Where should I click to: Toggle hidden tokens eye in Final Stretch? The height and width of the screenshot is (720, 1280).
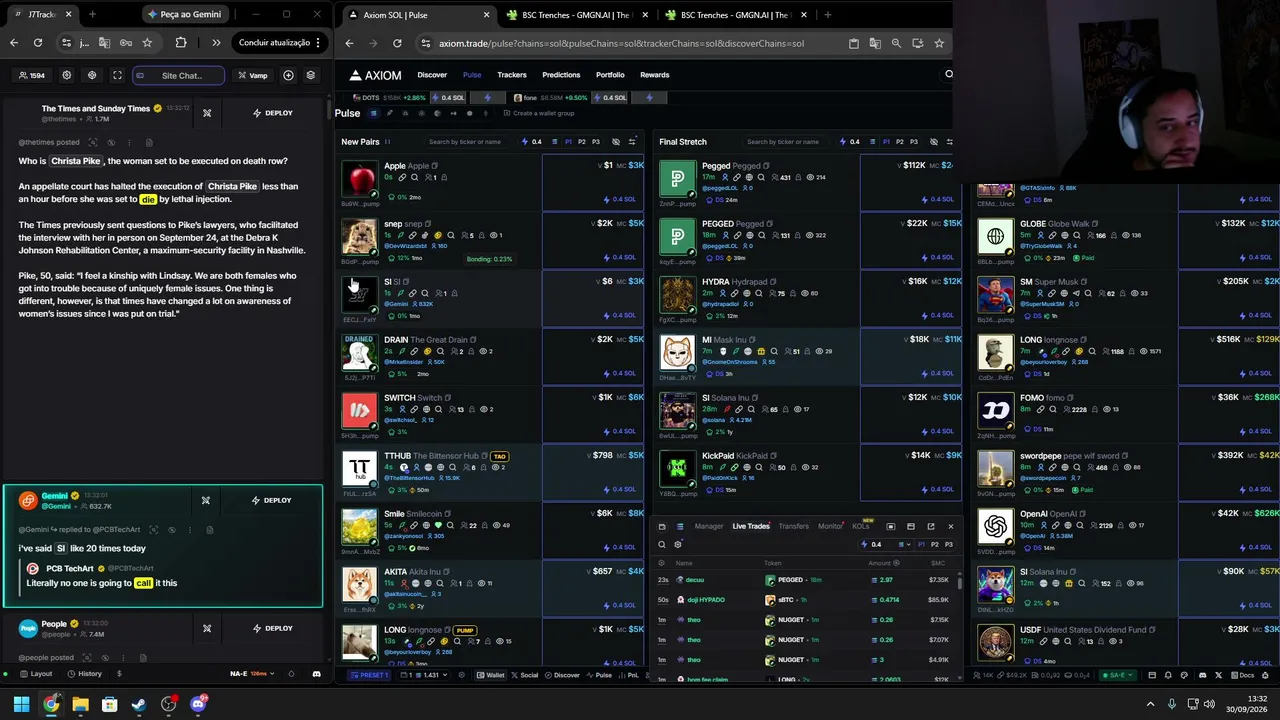(x=934, y=142)
